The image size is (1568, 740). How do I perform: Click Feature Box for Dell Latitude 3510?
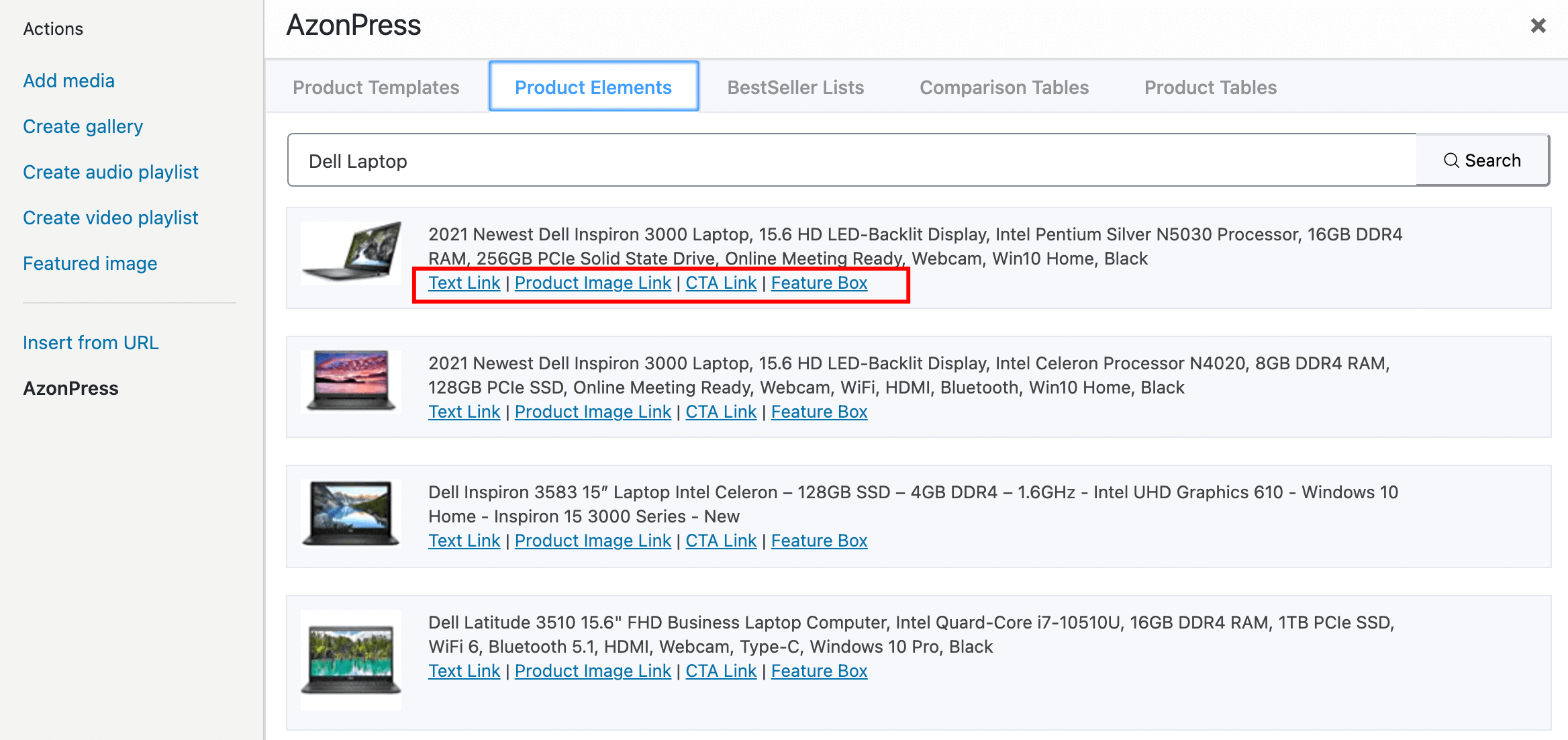click(x=819, y=671)
